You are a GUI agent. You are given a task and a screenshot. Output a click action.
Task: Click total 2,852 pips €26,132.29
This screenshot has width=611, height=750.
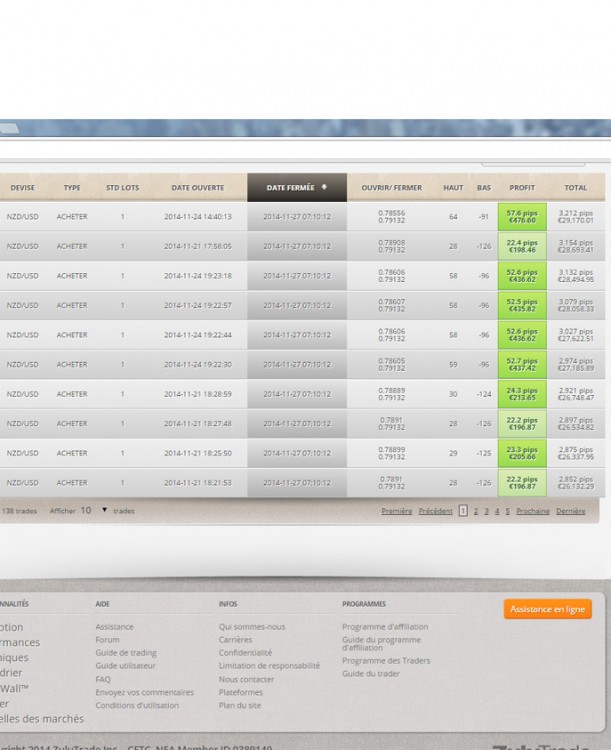[x=576, y=483]
